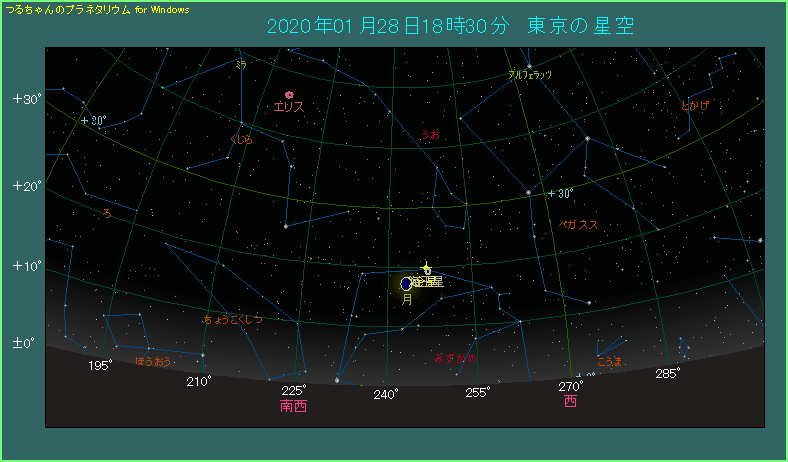Click the 南西 direction marker

pyautogui.click(x=294, y=407)
